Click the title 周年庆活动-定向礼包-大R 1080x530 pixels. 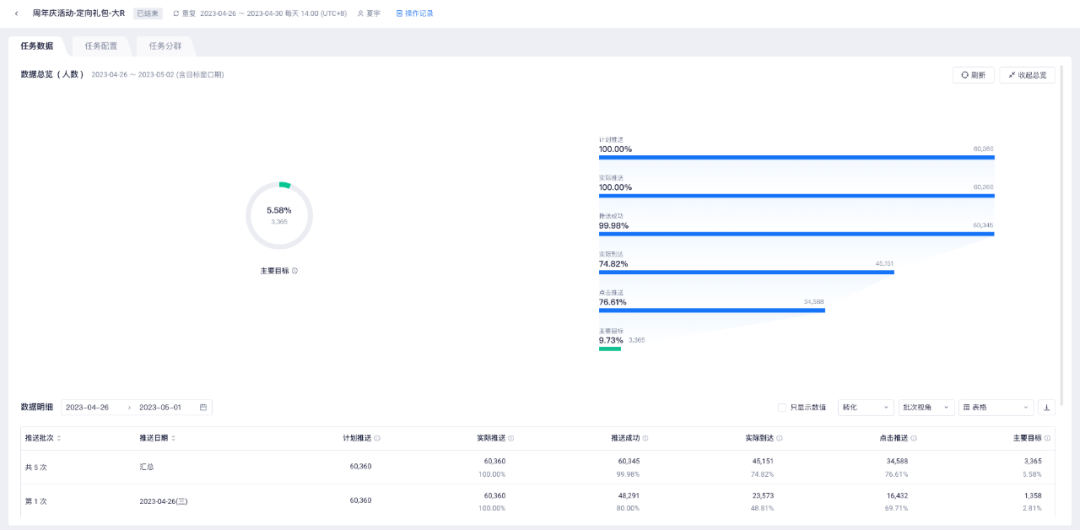(x=79, y=14)
